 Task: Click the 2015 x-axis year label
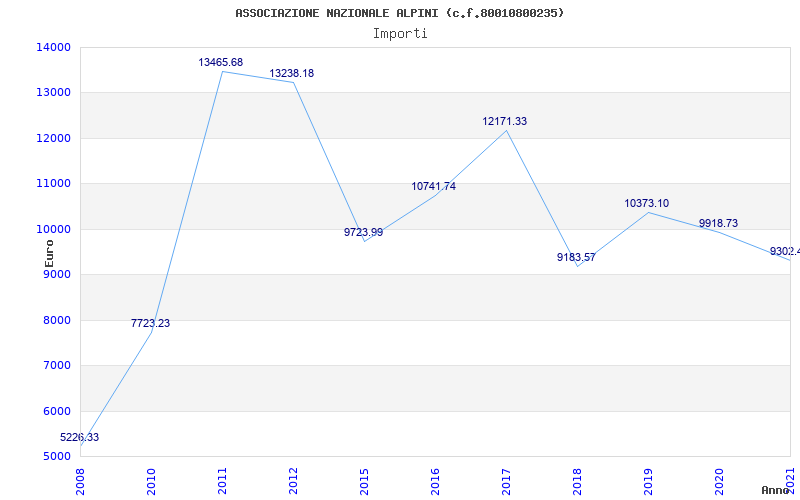(364, 482)
